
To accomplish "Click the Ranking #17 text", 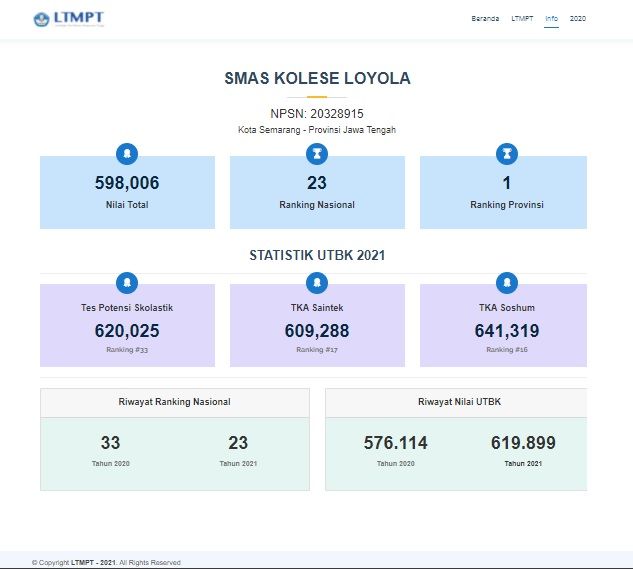I will click(x=317, y=350).
